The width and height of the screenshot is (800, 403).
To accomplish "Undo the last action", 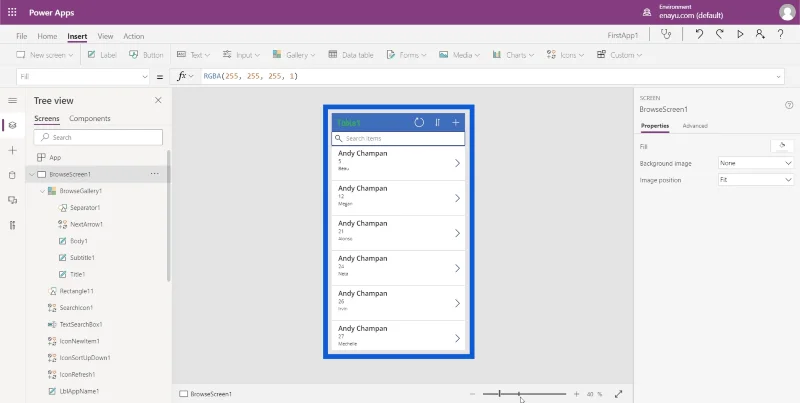I will (699, 35).
